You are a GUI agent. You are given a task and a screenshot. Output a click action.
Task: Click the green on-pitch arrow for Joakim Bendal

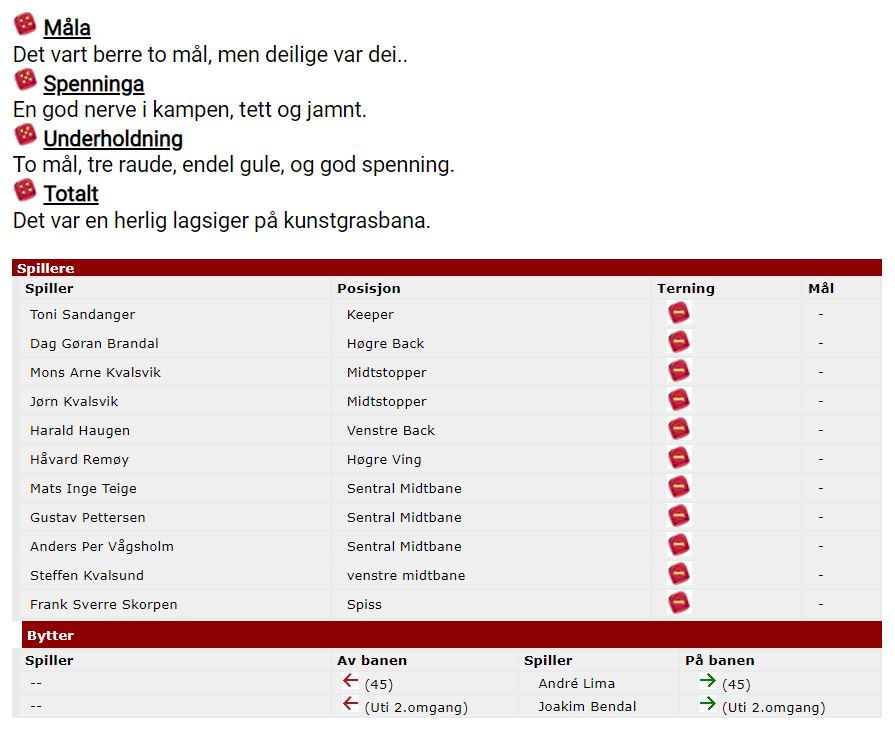707,705
